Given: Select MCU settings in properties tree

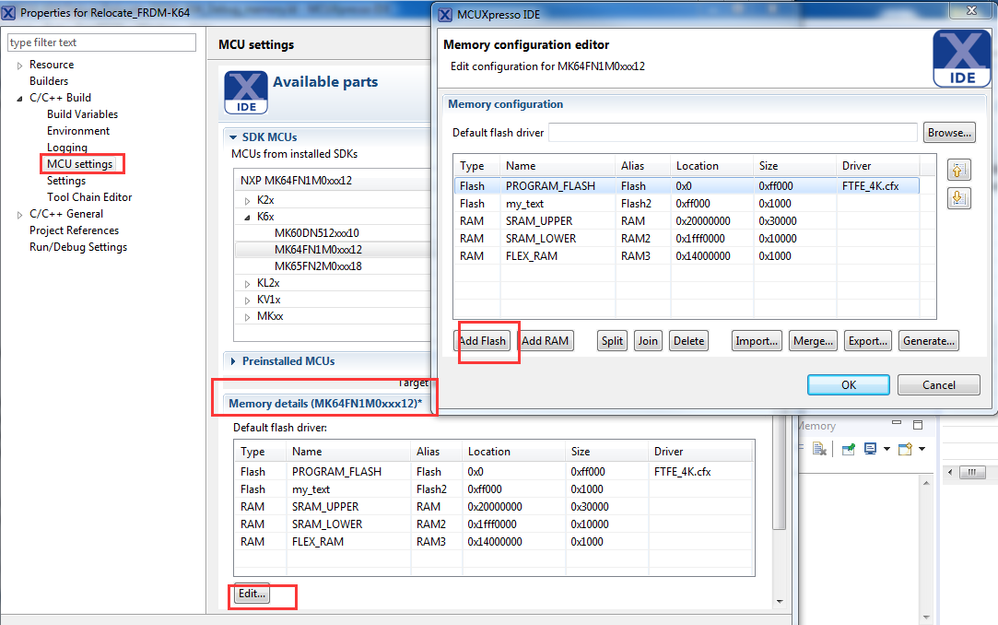Looking at the screenshot, I should click(x=80, y=164).
